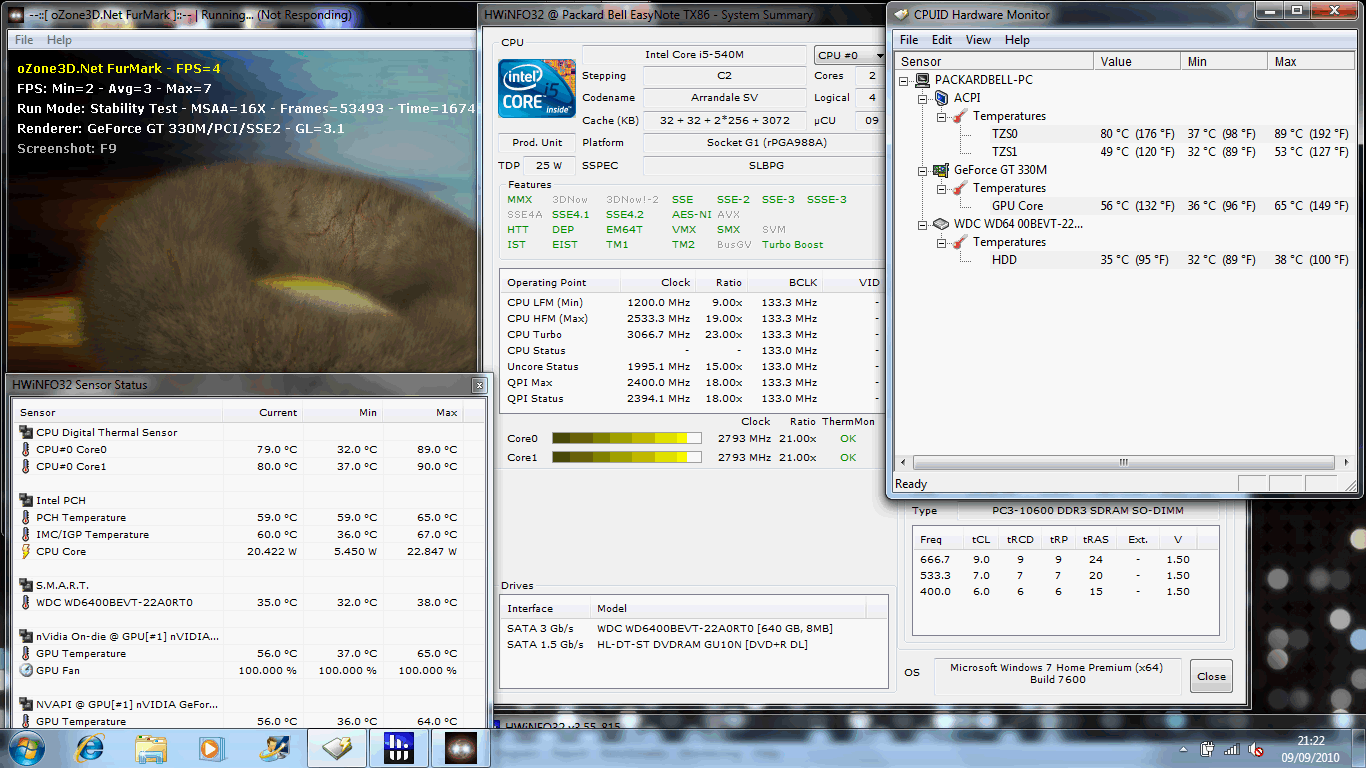Switch to FurMark taskbar button

click(460, 748)
